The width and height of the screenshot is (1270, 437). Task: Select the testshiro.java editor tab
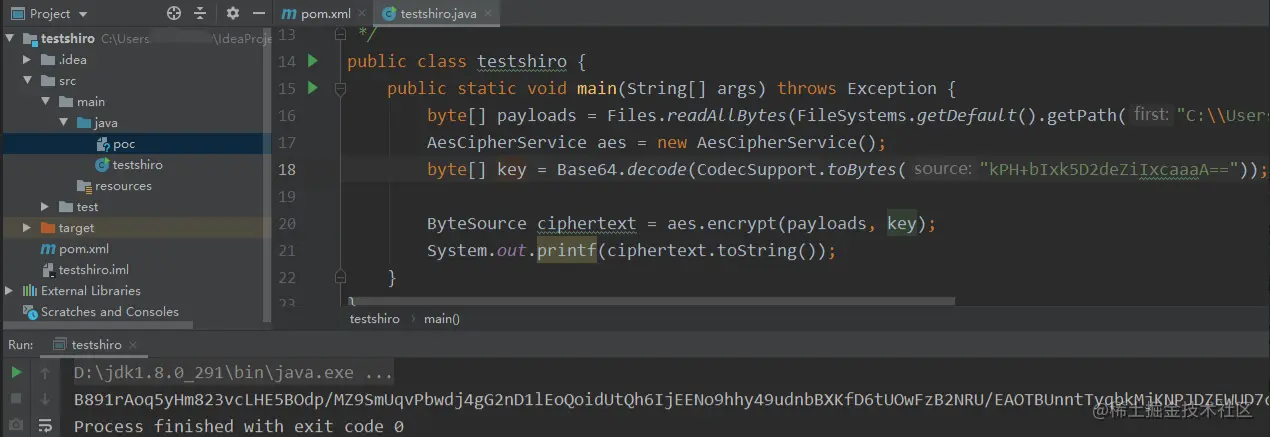435,14
